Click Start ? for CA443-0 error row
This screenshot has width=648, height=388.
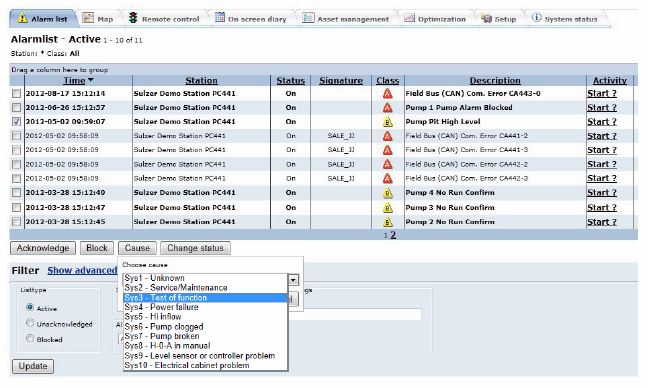tap(602, 93)
